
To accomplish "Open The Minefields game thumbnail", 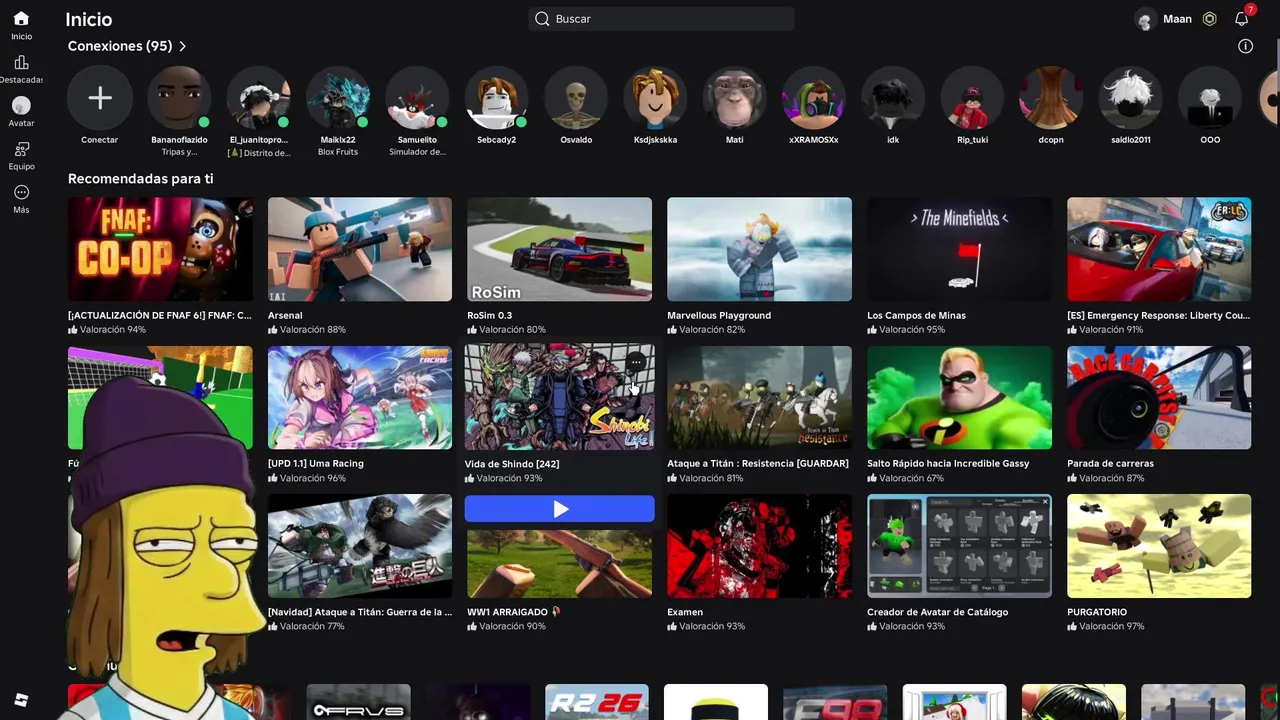I will coord(960,249).
